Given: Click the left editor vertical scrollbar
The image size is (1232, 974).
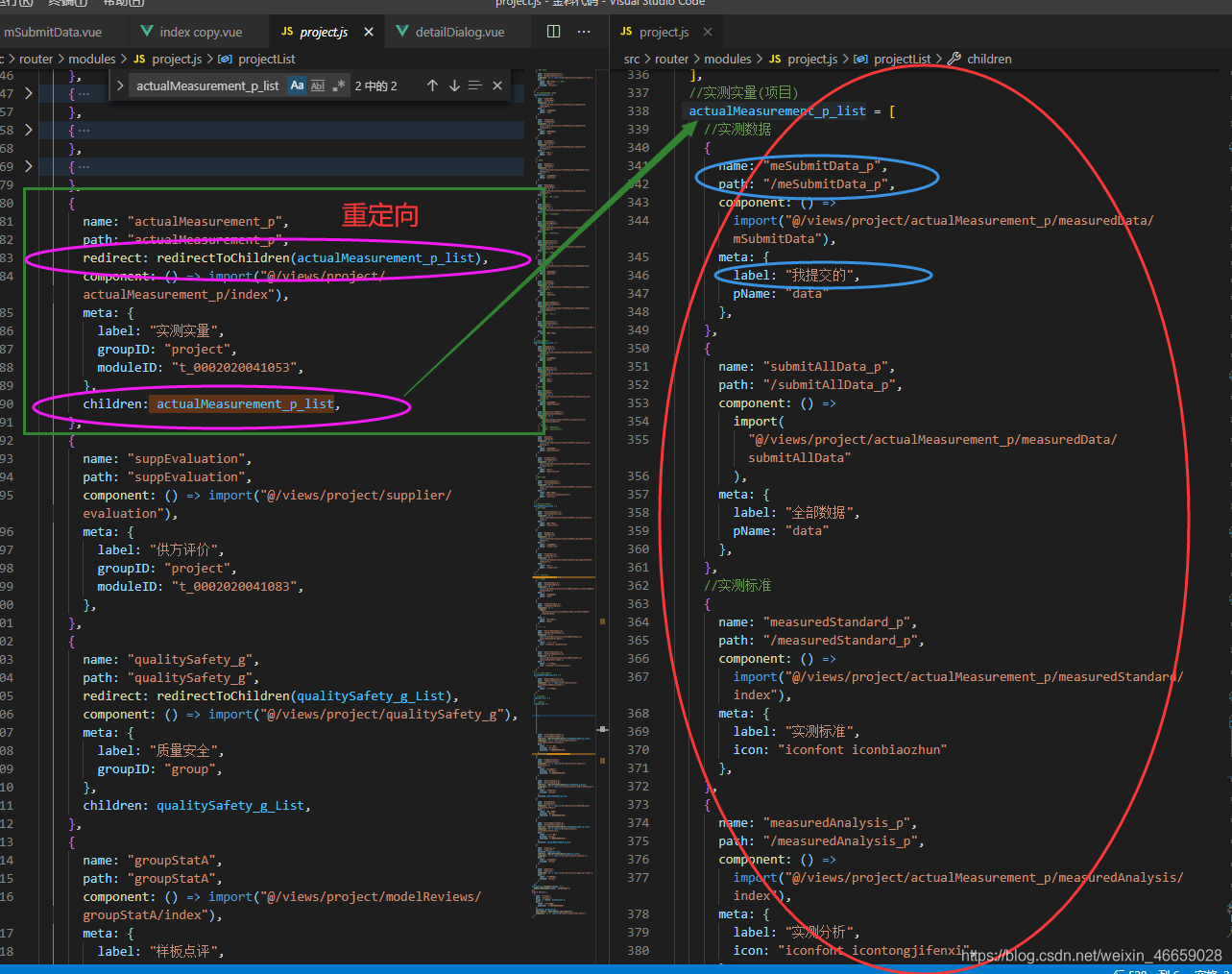Looking at the screenshot, I should [x=602, y=519].
